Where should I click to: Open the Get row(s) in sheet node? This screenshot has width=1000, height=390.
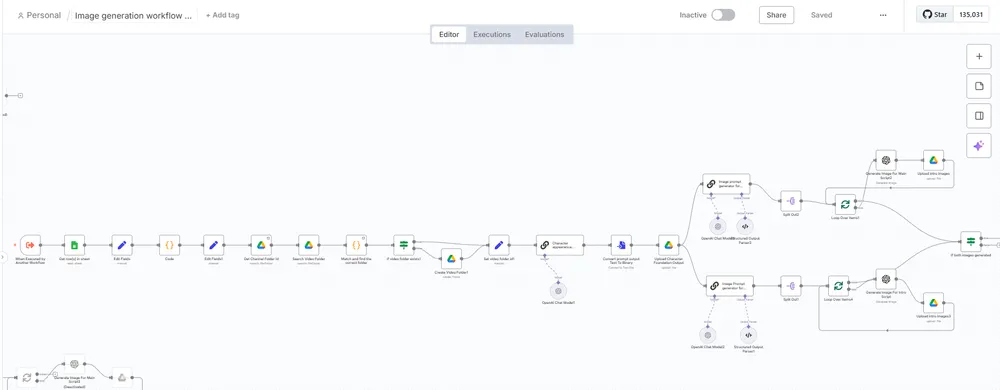click(74, 245)
